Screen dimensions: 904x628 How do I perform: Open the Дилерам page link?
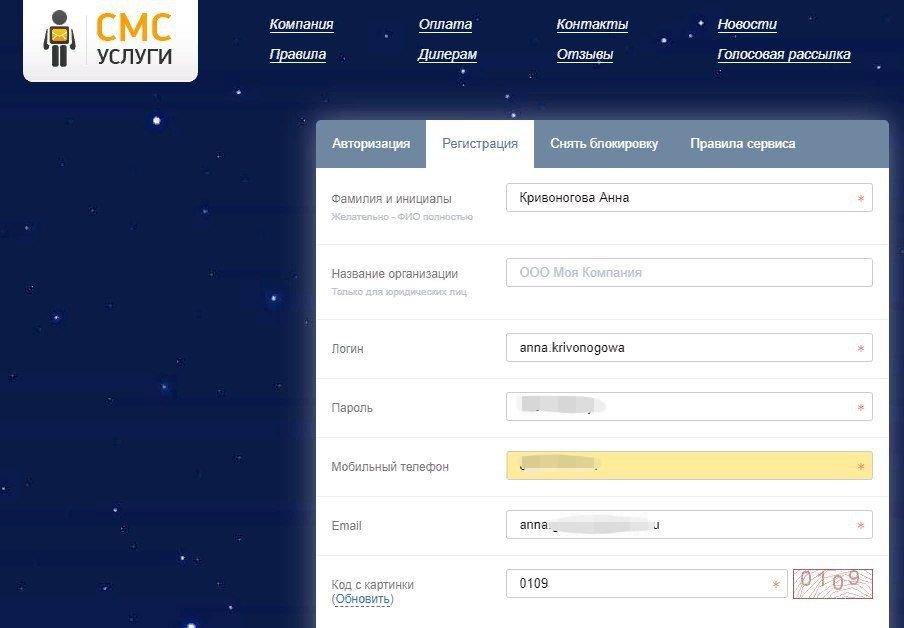447,55
